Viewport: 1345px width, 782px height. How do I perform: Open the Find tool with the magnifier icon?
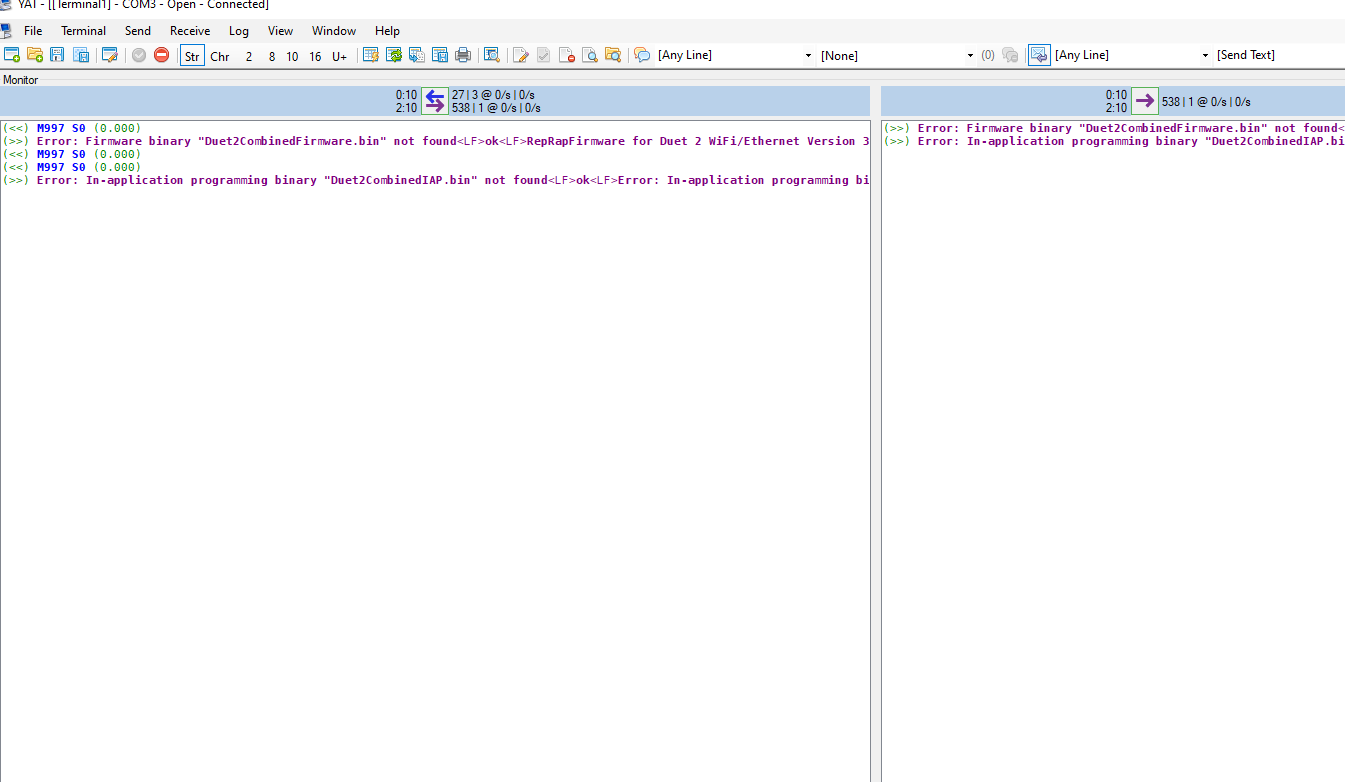(x=491, y=55)
